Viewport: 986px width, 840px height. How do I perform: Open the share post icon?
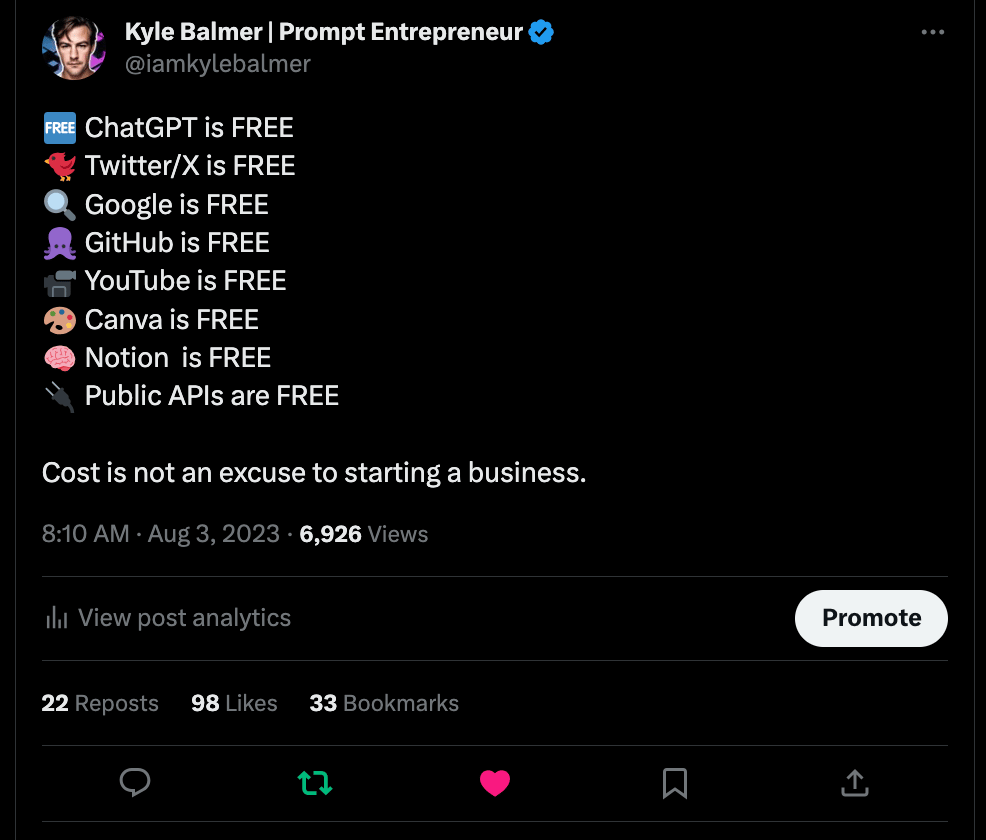[x=855, y=783]
